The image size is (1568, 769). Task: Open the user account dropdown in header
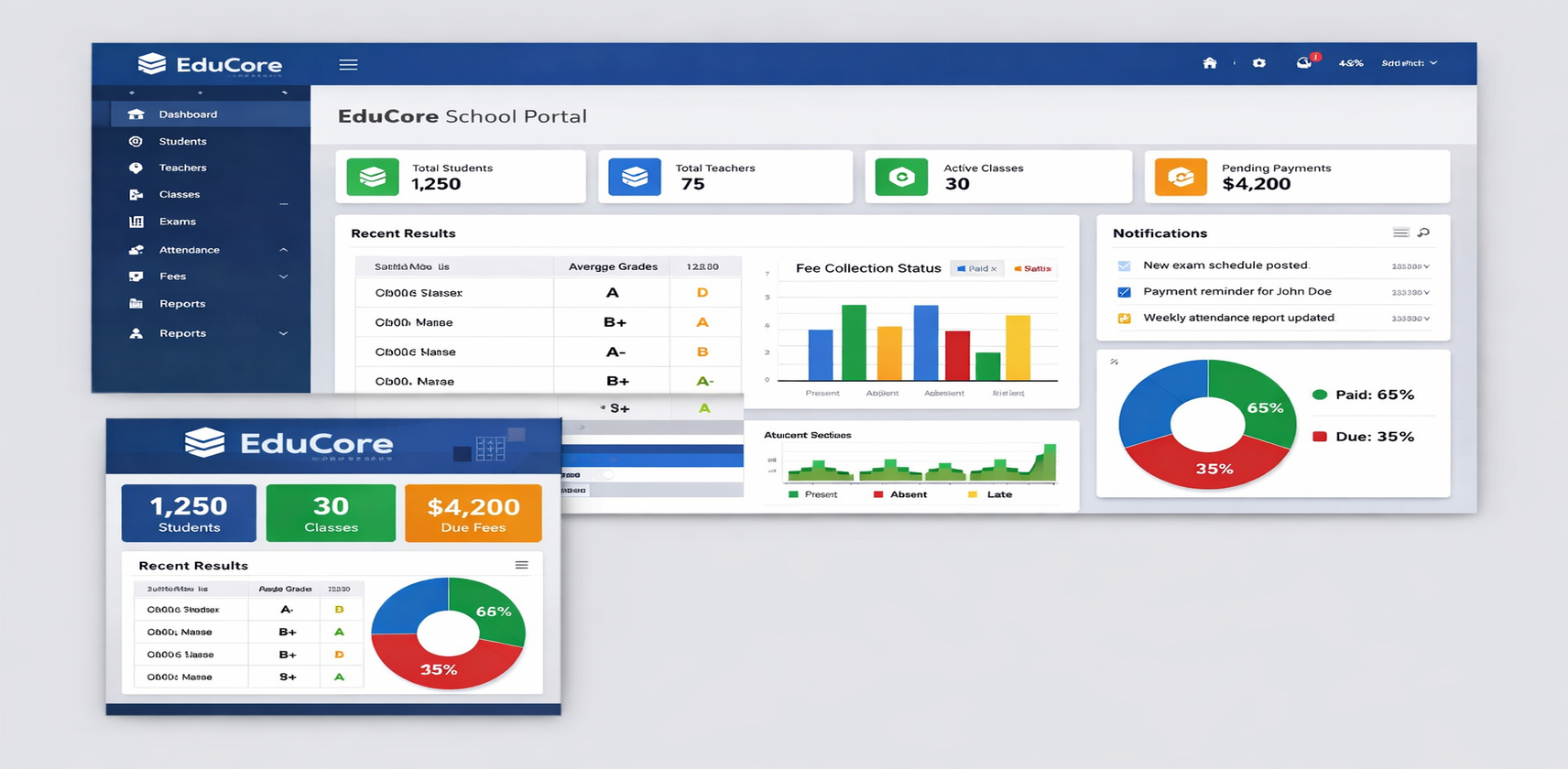1409,63
